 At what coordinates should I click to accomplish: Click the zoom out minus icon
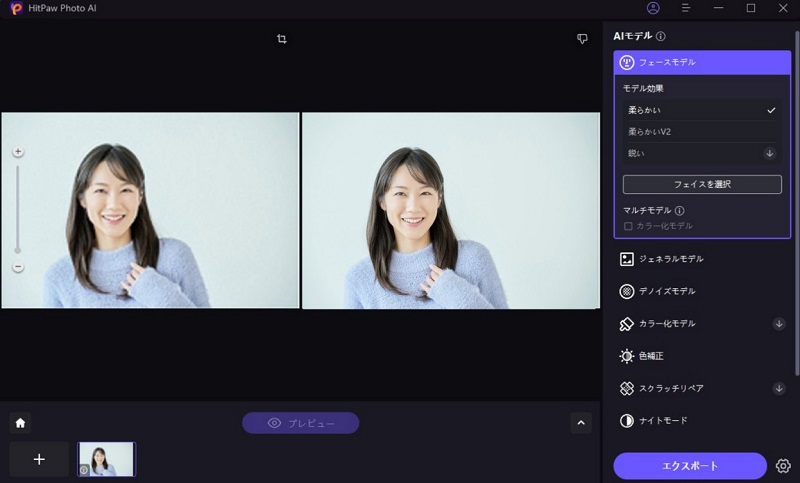18,267
